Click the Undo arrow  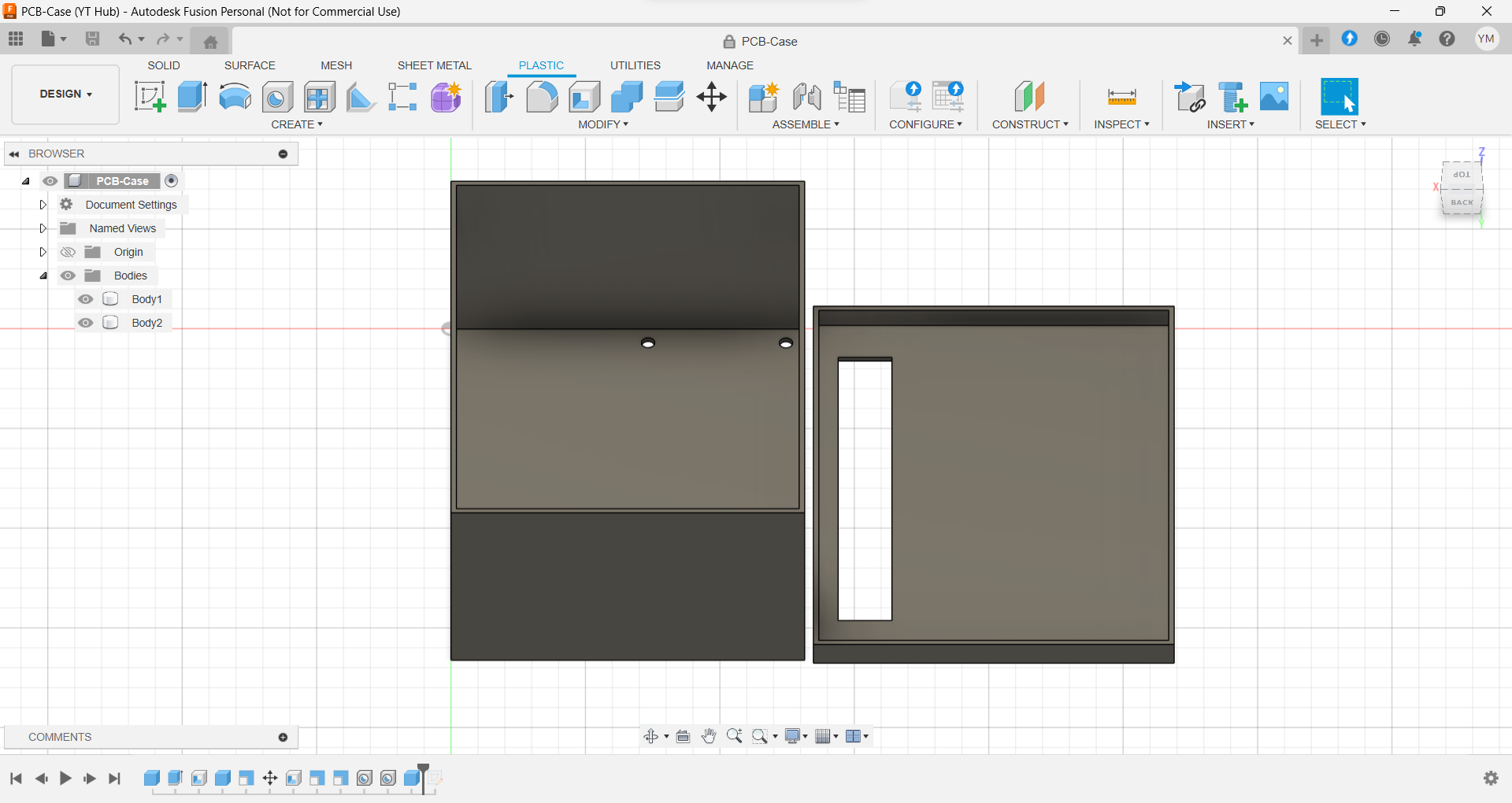click(124, 39)
